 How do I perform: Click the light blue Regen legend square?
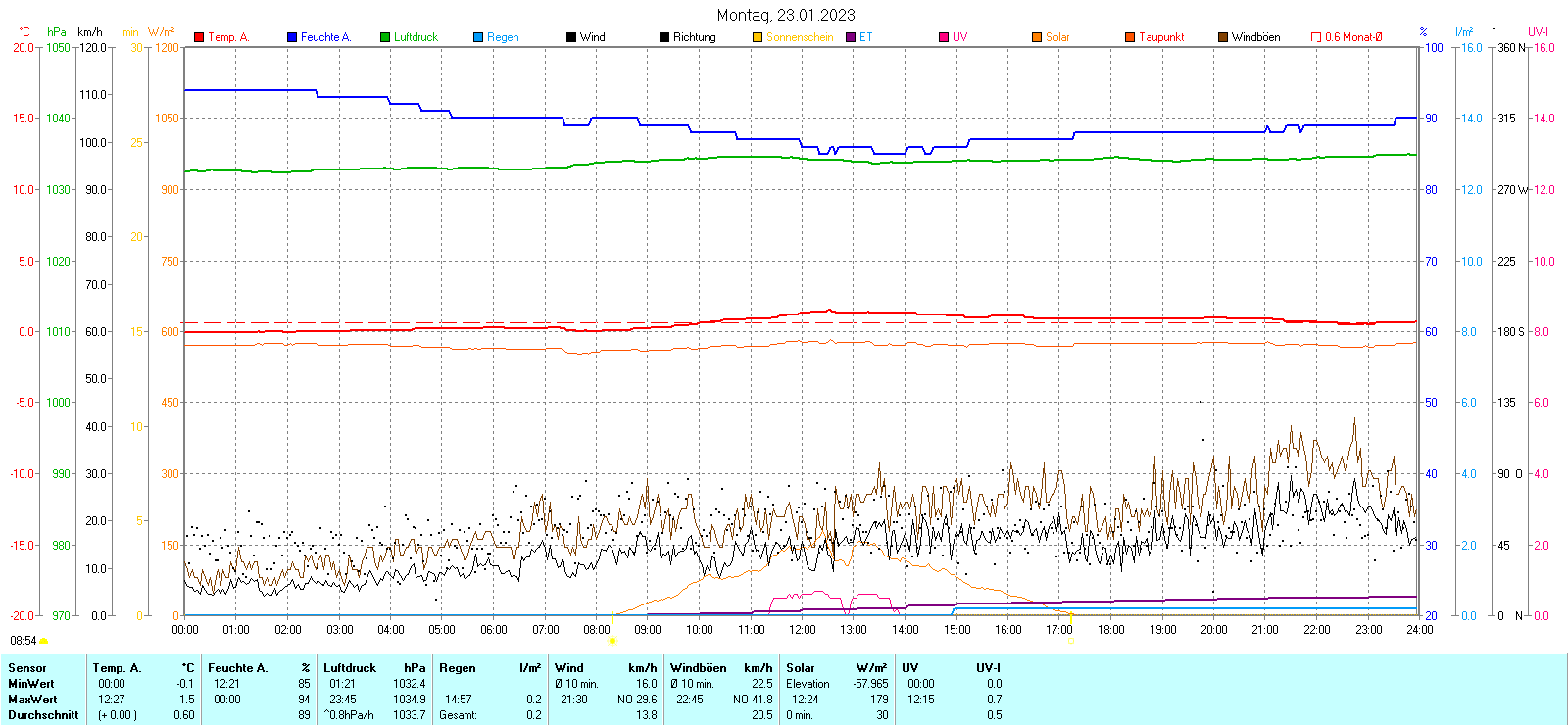click(x=478, y=37)
